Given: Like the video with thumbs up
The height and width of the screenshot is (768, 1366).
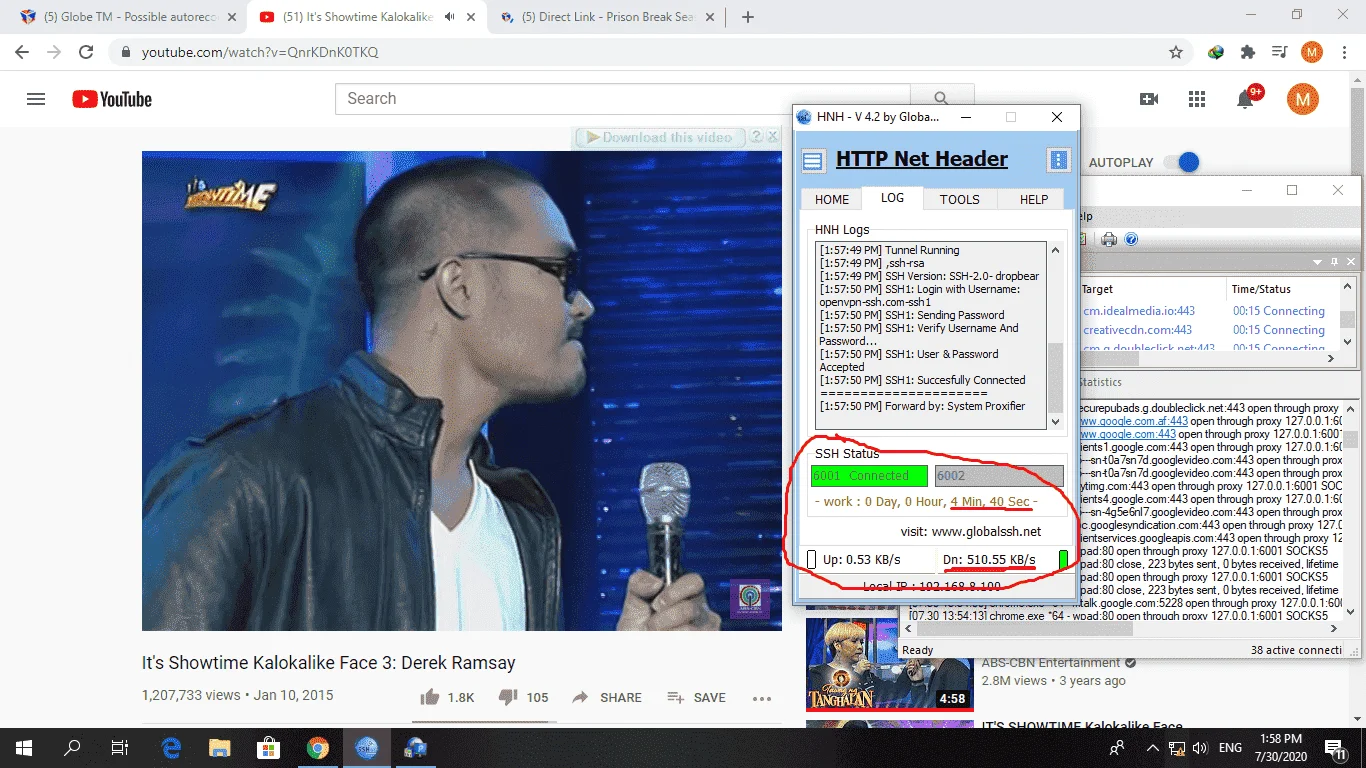Looking at the screenshot, I should [430, 697].
